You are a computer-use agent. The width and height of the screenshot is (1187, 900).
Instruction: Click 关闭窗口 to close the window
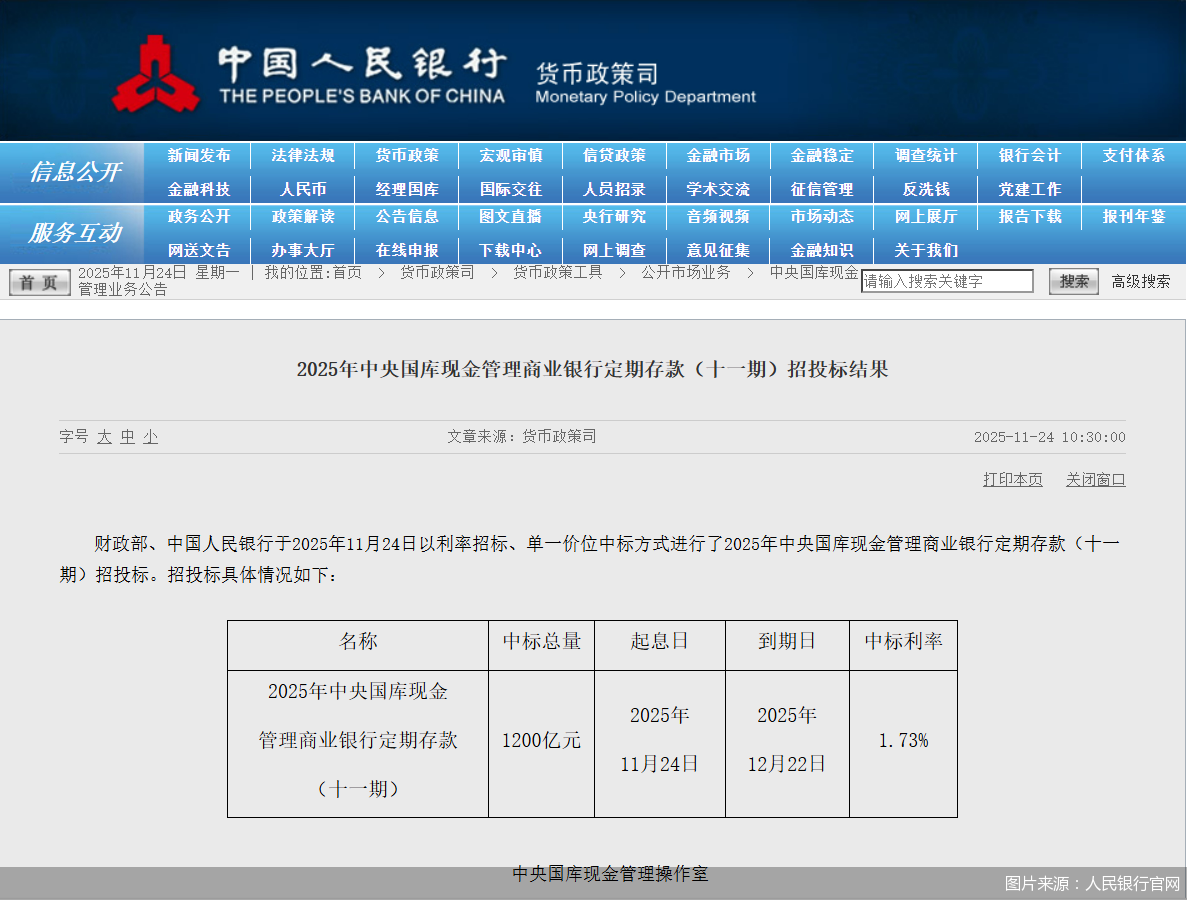[1095, 479]
